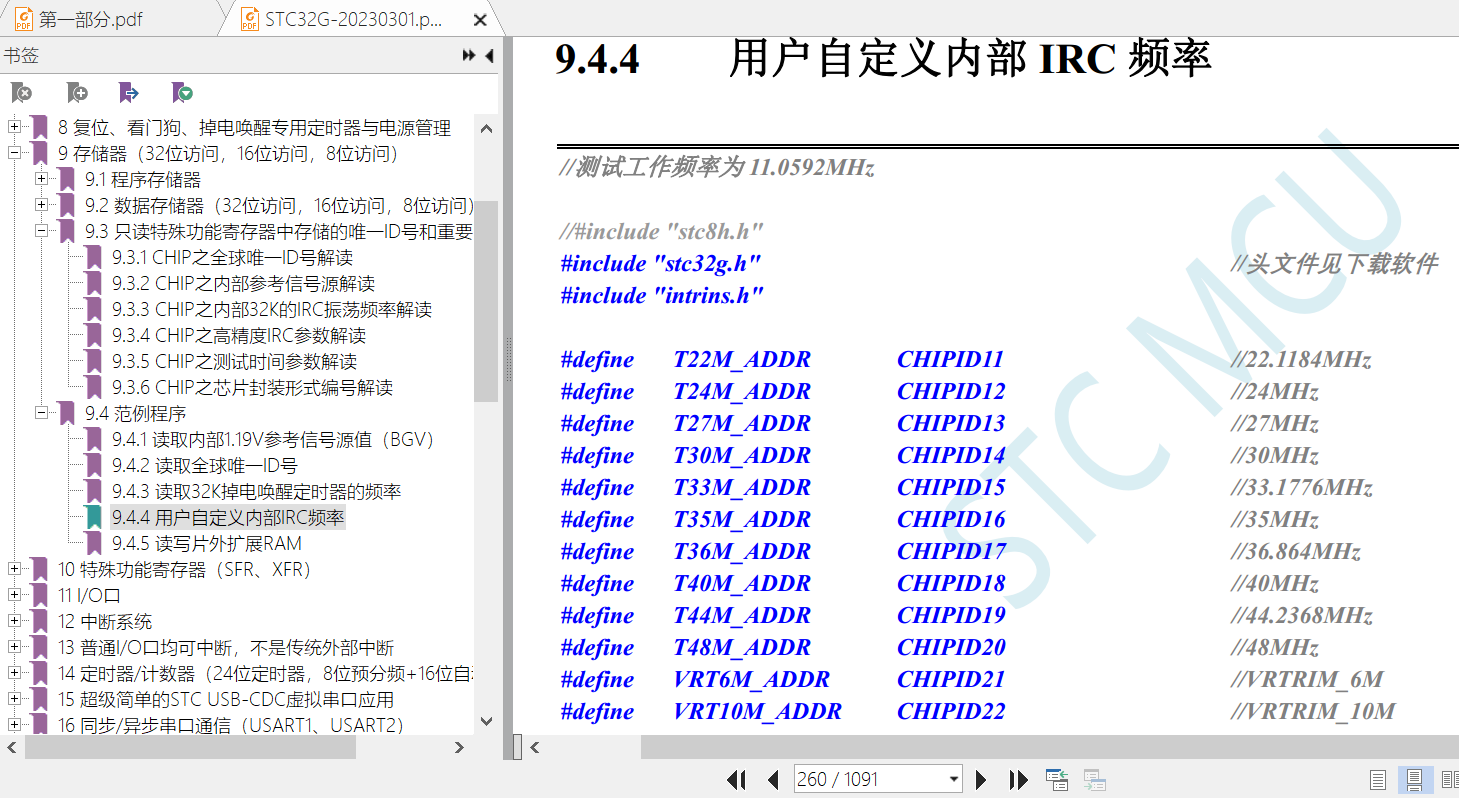The height and width of the screenshot is (798, 1459).
Task: Collapse the bookmarks panel with left triangle
Action: tap(489, 56)
